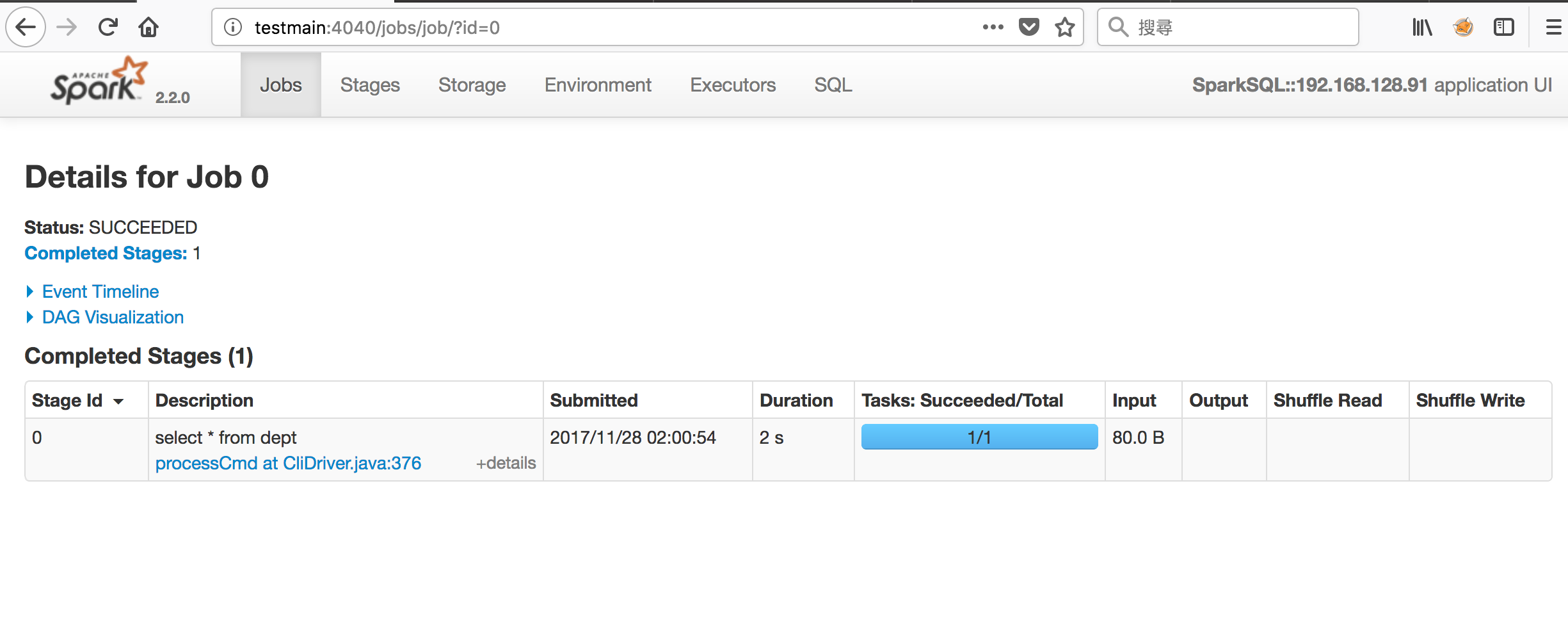Click the 1/1 tasks progress bar

(x=979, y=437)
